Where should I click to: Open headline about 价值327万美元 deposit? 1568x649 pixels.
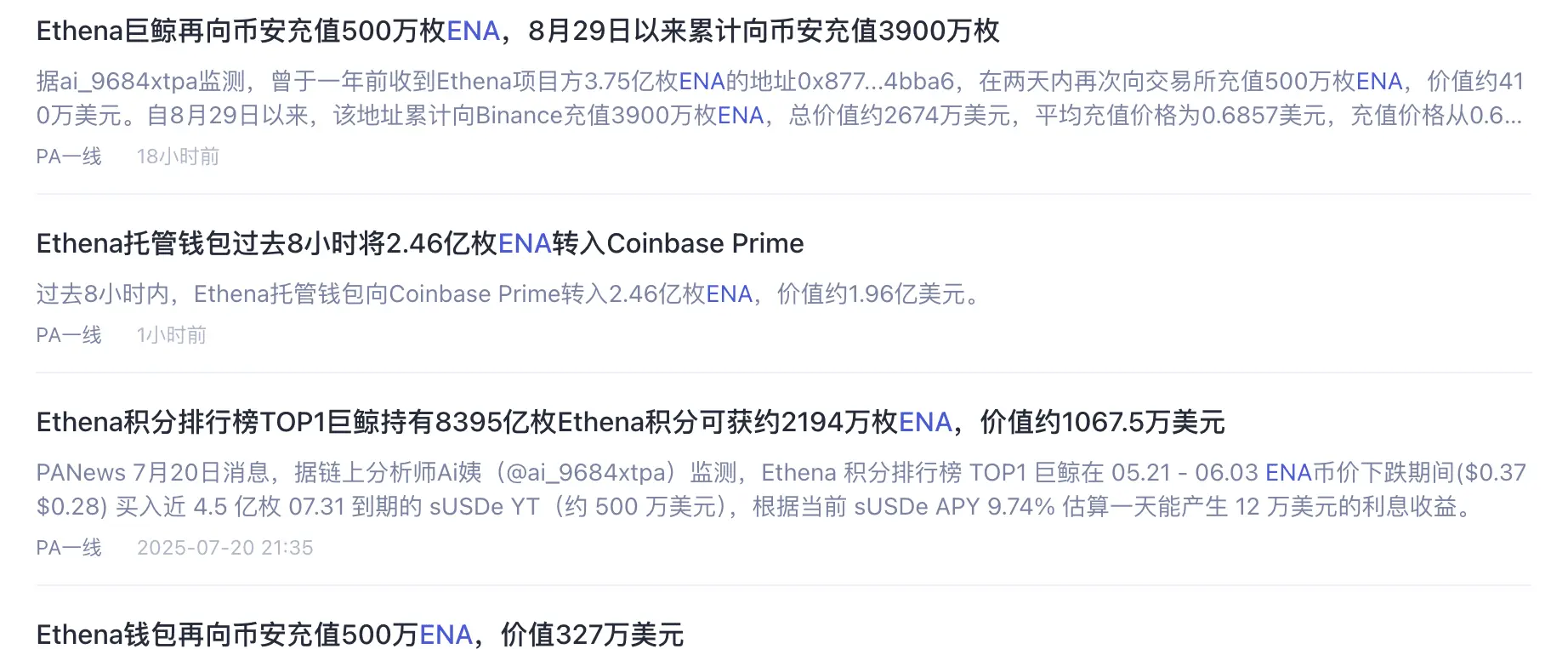coord(360,635)
